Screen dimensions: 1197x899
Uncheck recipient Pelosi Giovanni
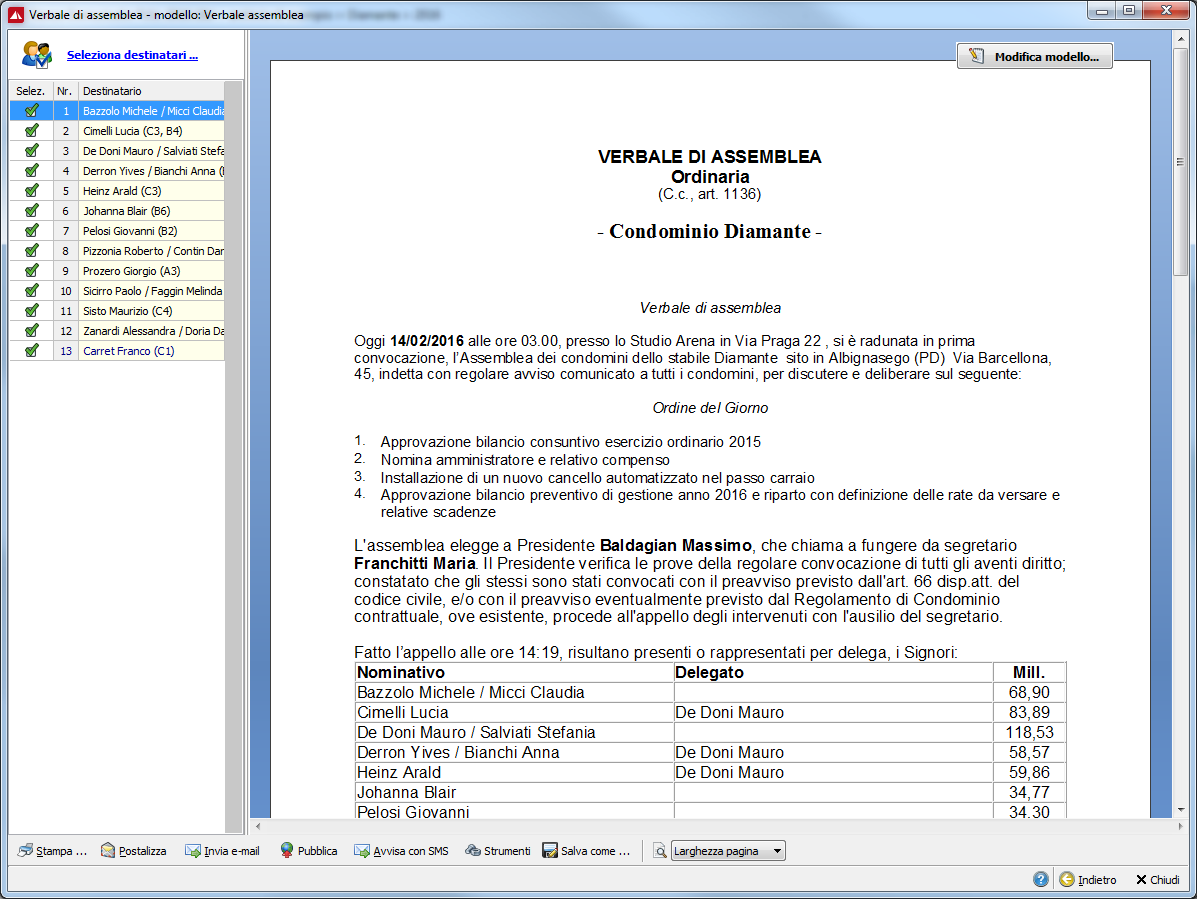click(31, 230)
